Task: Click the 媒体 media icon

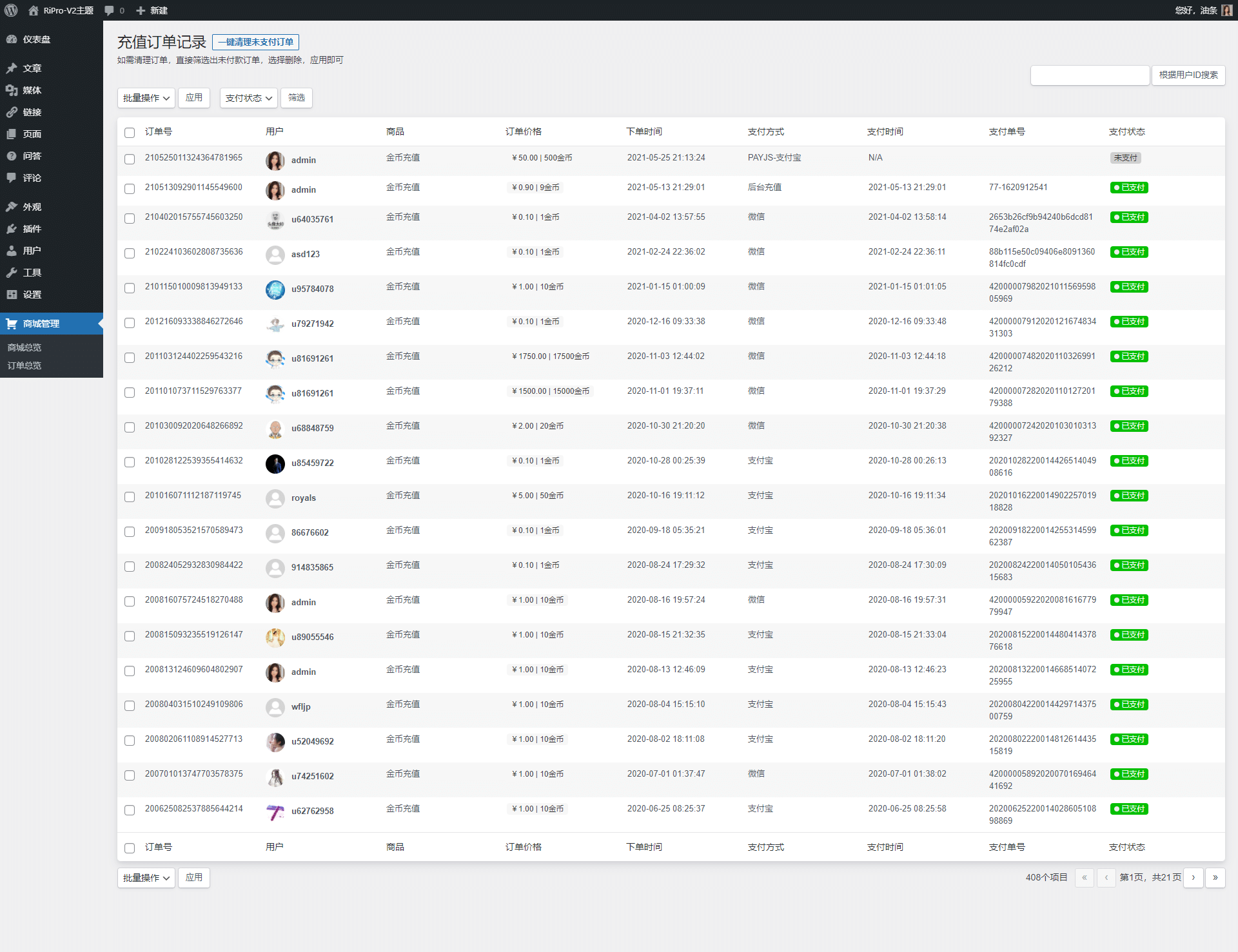Action: tap(12, 90)
